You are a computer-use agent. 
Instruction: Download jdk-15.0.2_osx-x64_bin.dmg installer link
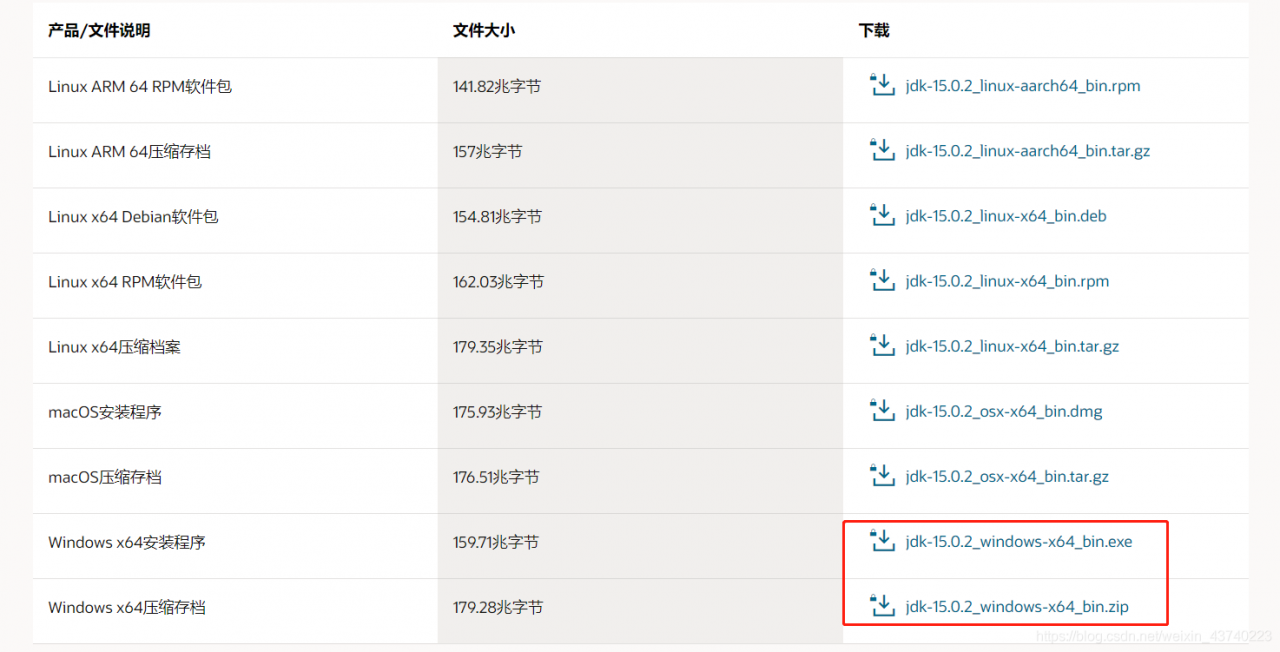tap(1004, 412)
